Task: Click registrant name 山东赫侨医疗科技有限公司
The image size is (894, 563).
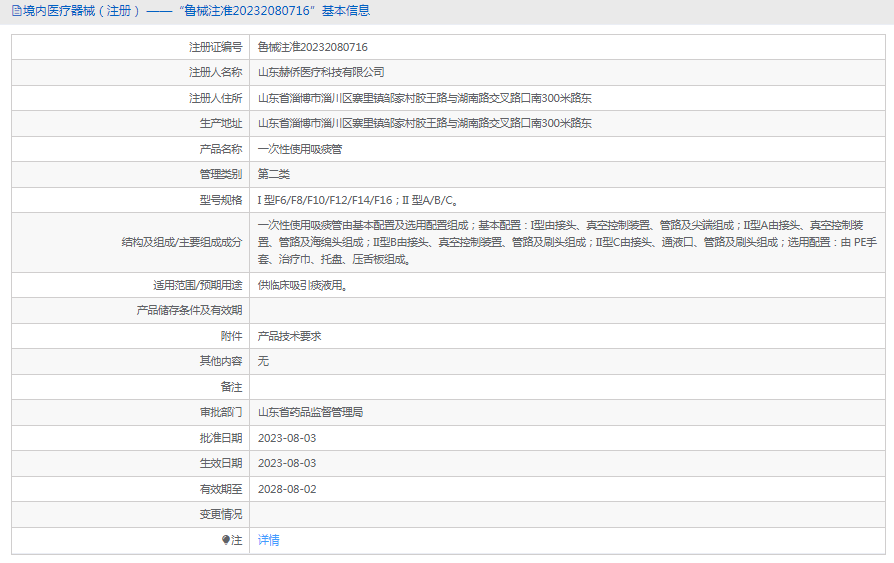Action: coord(321,72)
